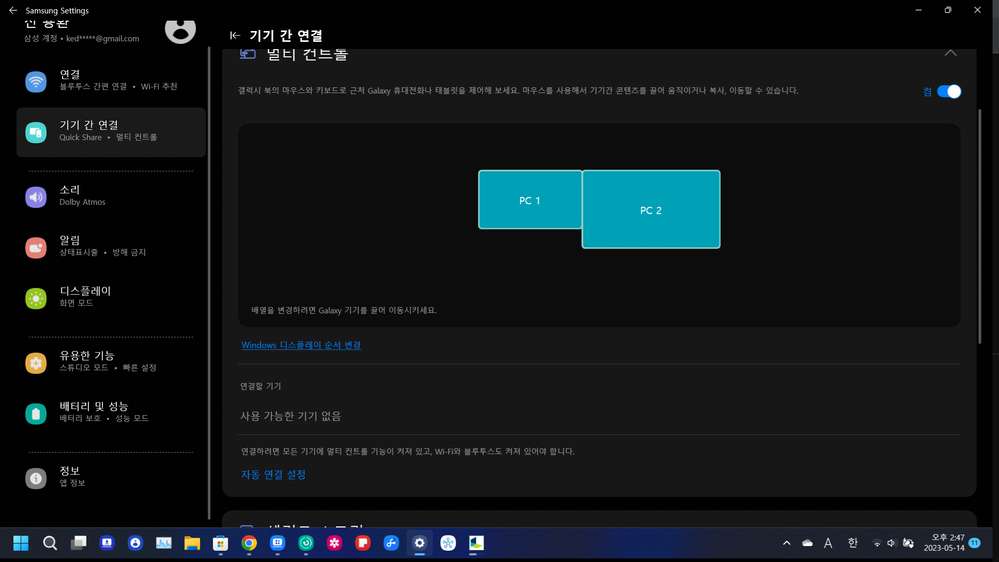999x562 pixels.
Task: Collapse the 멀티 컨트롤 section chevron
Action: pyautogui.click(x=950, y=53)
